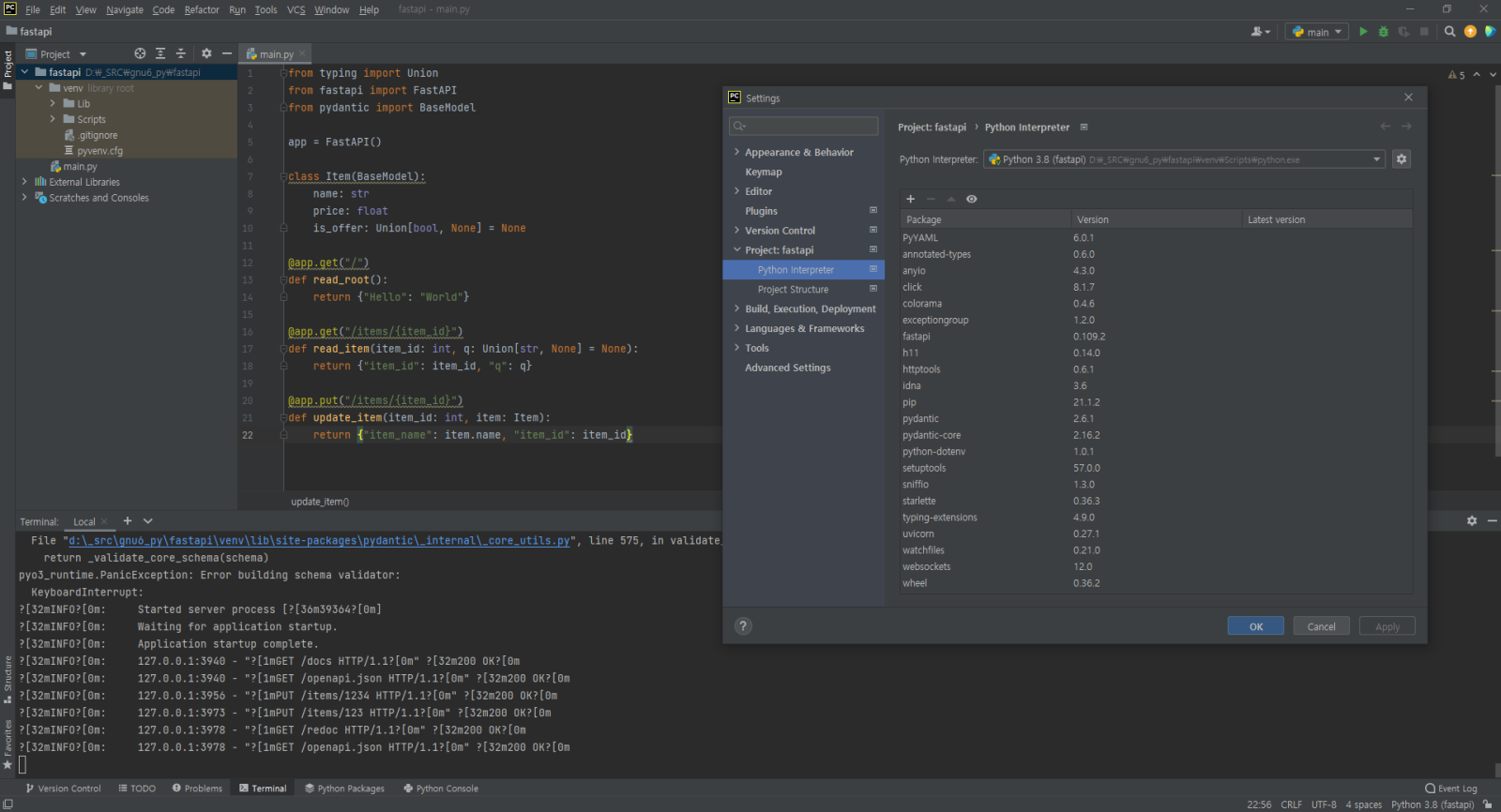Click the Select Opened File target icon
Screen dimensions: 1501x812
tap(140, 53)
